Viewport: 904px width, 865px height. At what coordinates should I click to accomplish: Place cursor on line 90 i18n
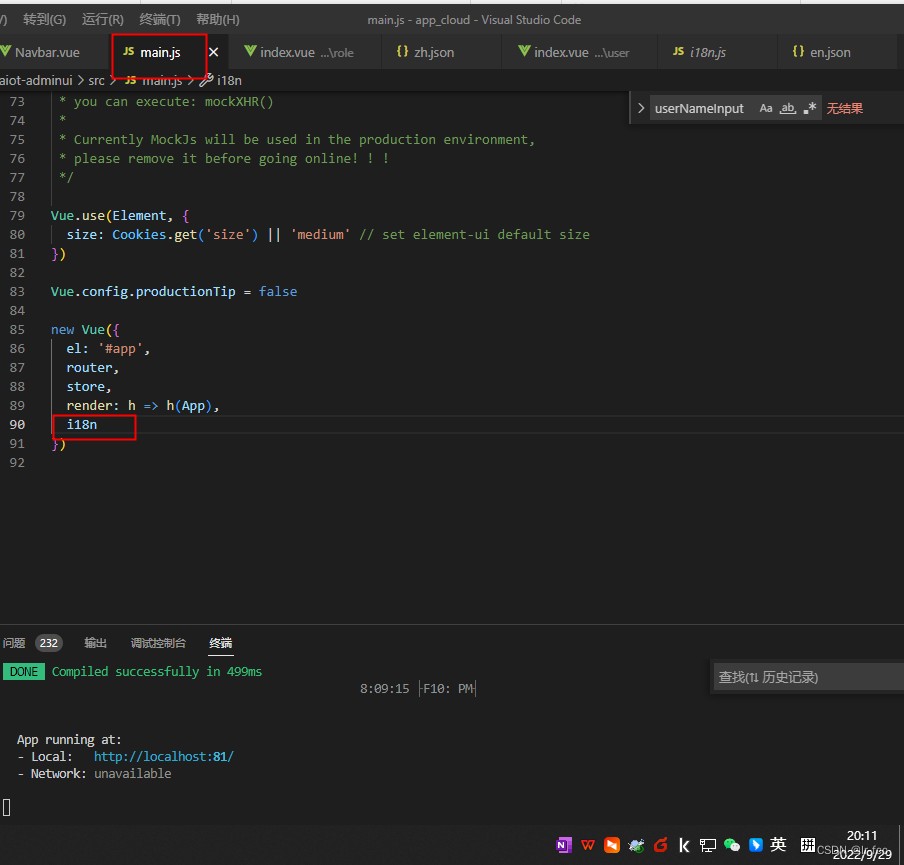tap(82, 425)
